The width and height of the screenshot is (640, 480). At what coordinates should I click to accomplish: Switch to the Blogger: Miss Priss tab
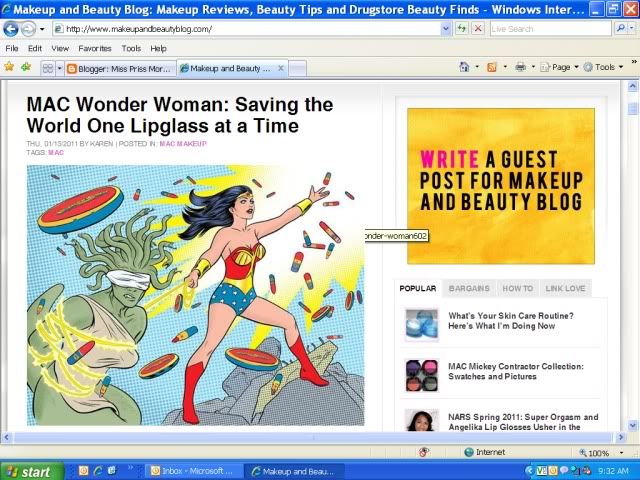(120, 69)
